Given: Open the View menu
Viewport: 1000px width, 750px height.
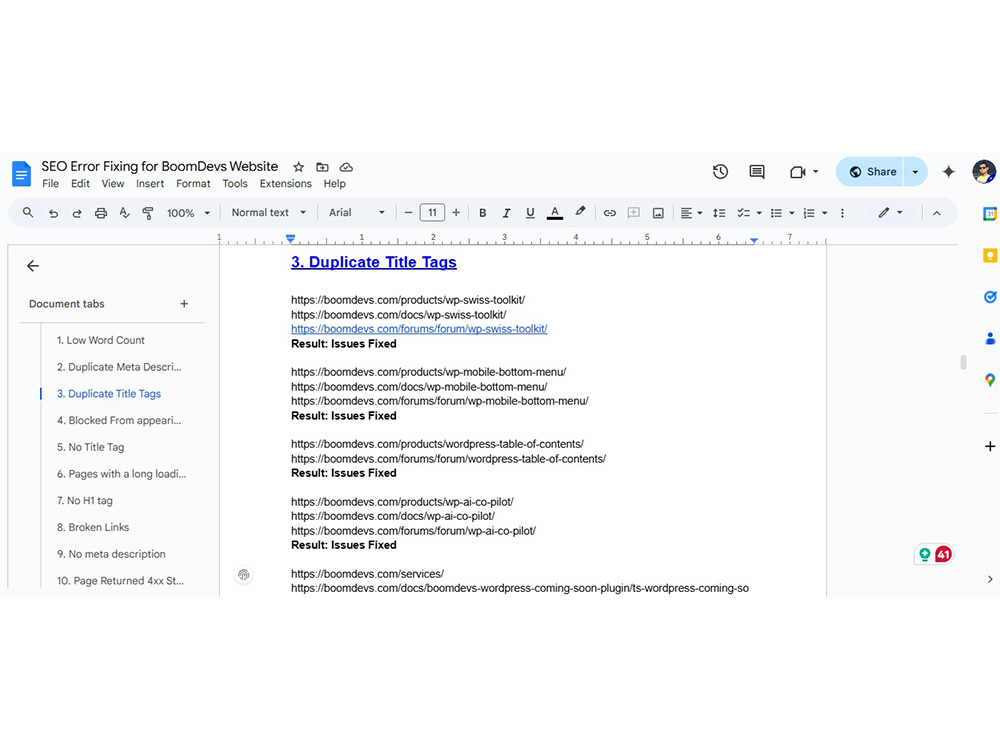Looking at the screenshot, I should point(113,184).
